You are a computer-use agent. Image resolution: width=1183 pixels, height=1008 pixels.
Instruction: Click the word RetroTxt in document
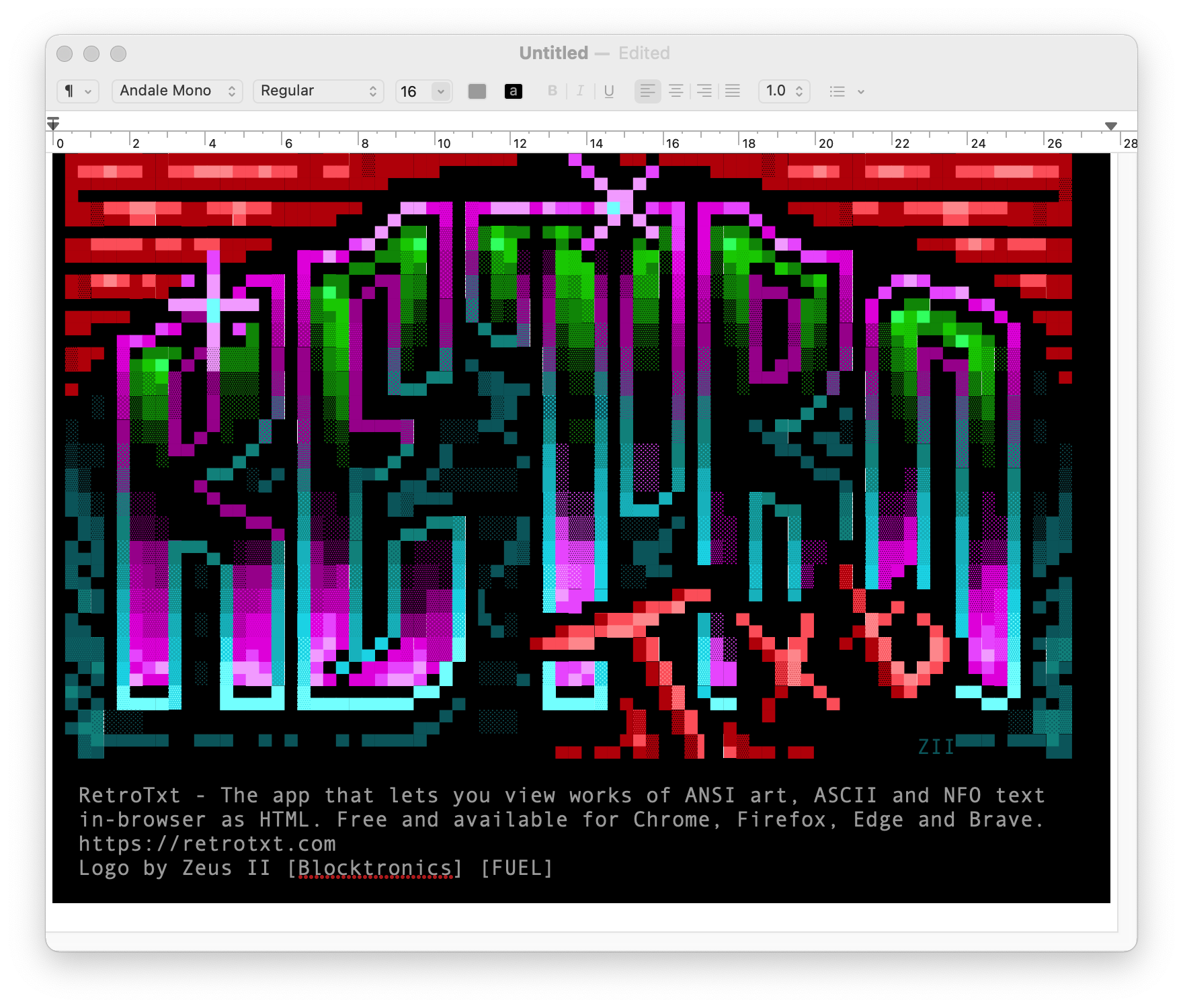pyautogui.click(x=130, y=796)
